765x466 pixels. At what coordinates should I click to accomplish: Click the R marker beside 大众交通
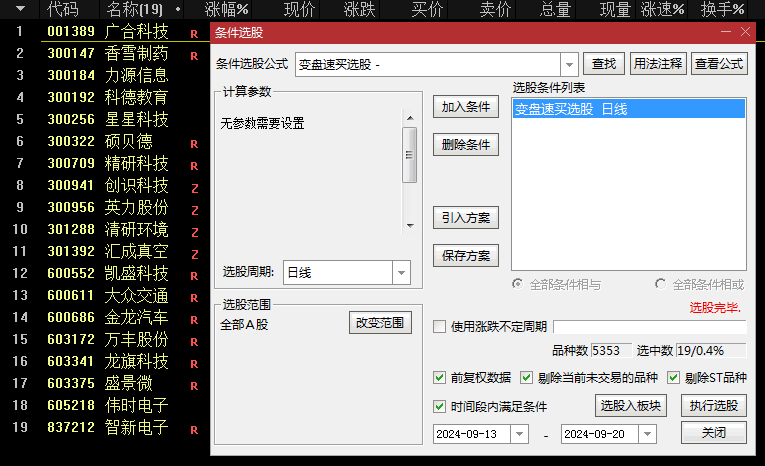pos(194,298)
